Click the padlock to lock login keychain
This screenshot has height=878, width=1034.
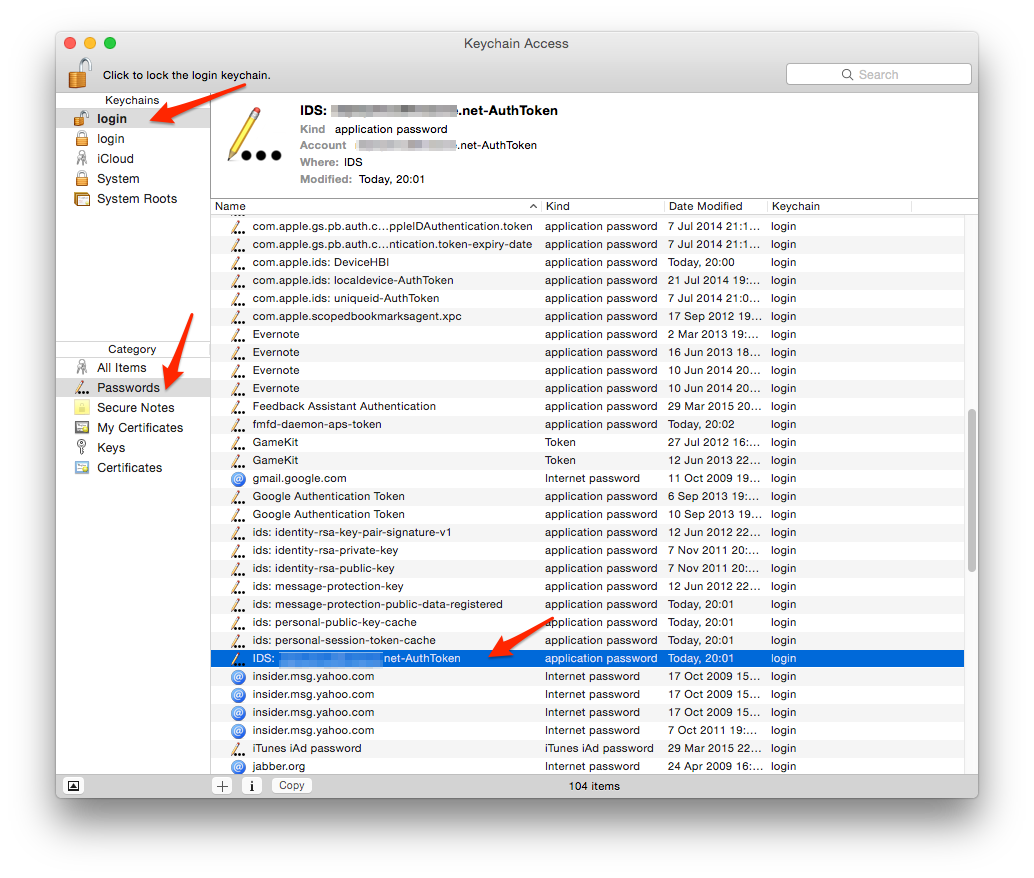[x=80, y=73]
